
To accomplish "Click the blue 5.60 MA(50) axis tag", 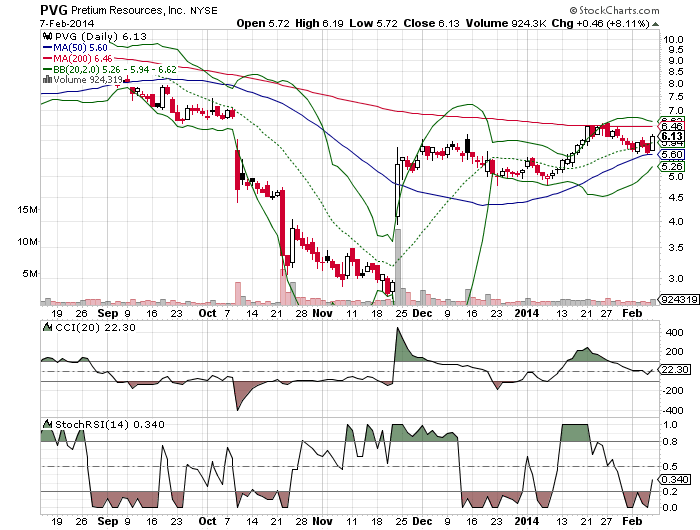I will coord(672,154).
